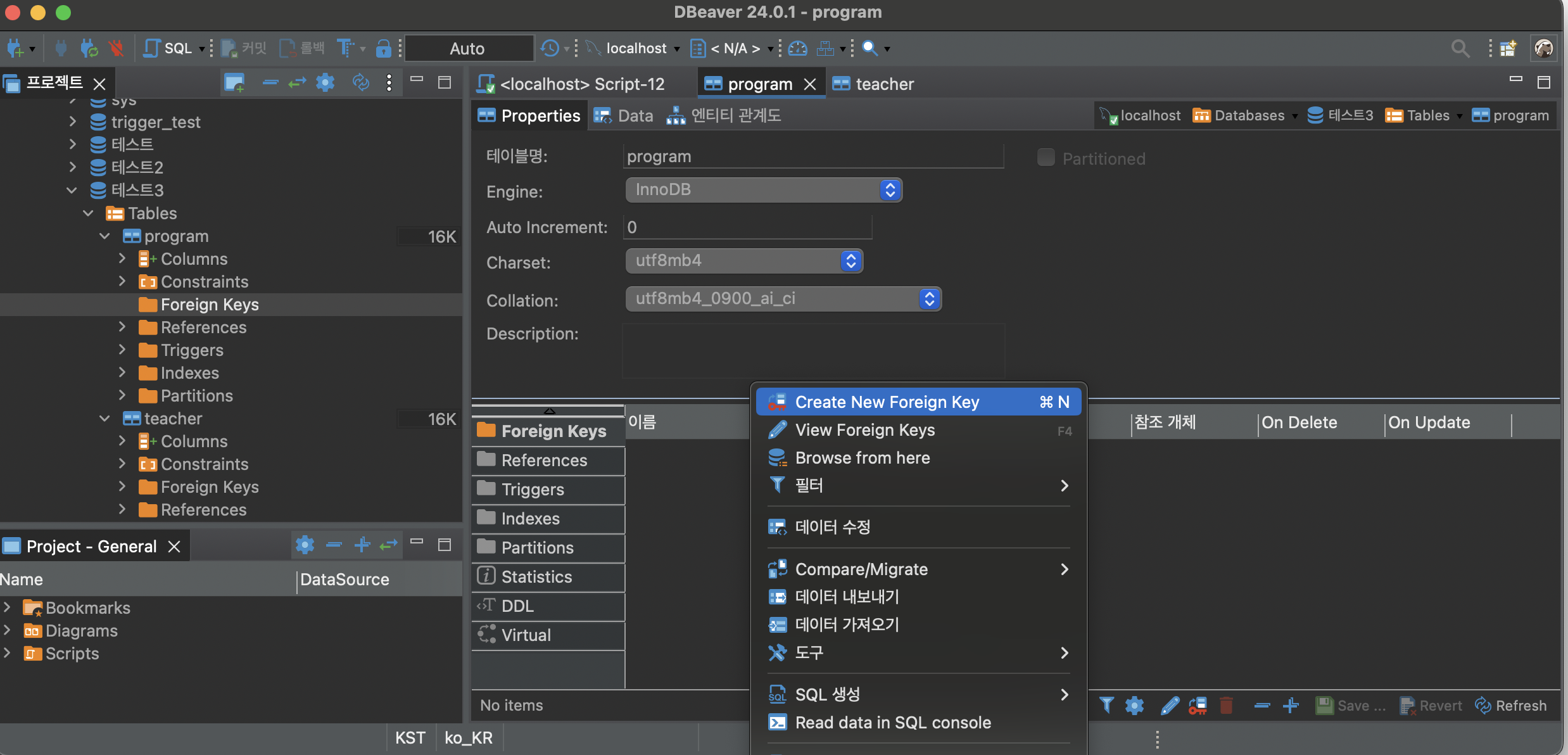Click the transaction log clock icon
The height and width of the screenshot is (755, 1568).
pos(550,48)
